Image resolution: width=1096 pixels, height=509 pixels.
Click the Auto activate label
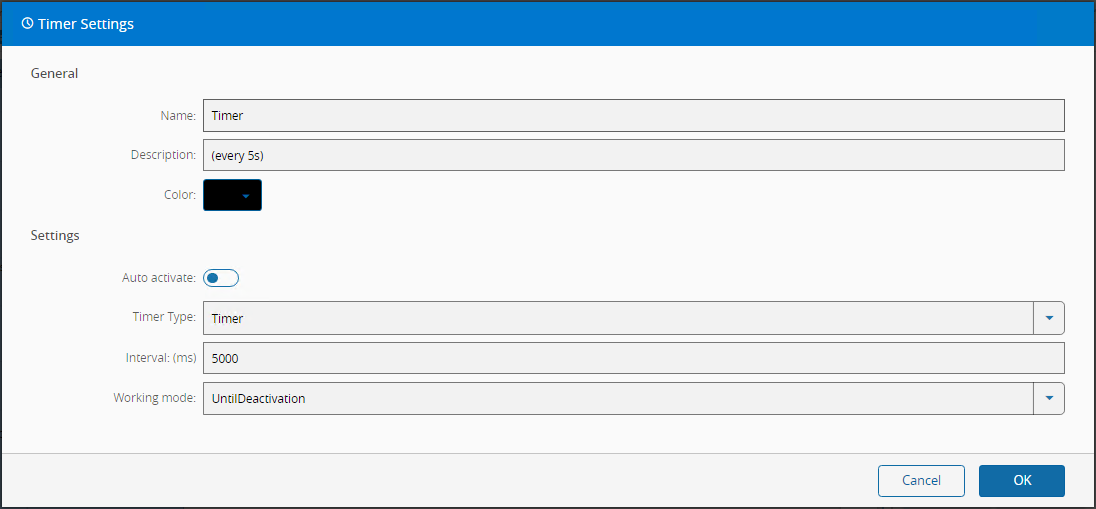158,278
